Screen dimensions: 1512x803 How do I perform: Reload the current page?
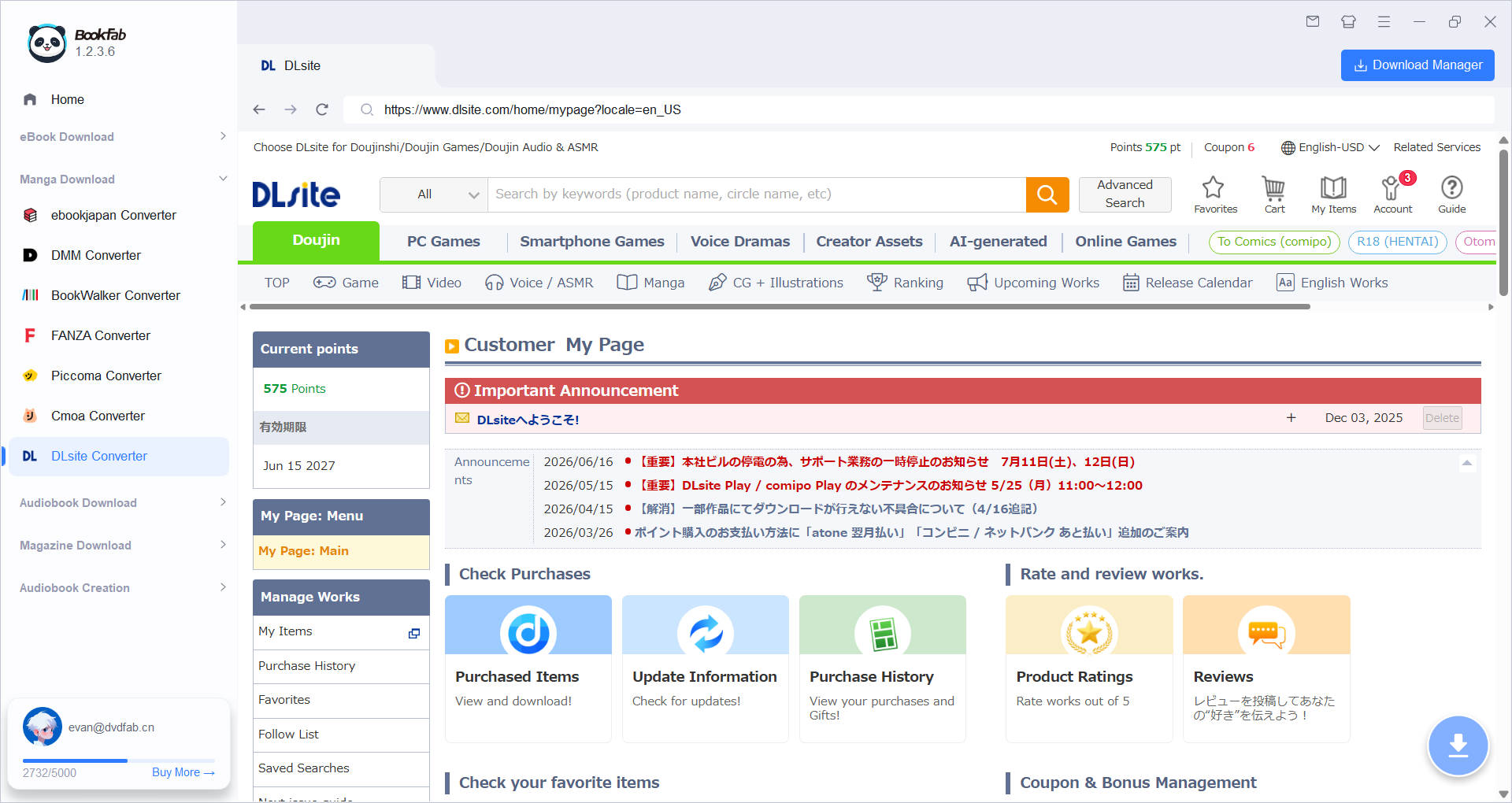pyautogui.click(x=322, y=109)
